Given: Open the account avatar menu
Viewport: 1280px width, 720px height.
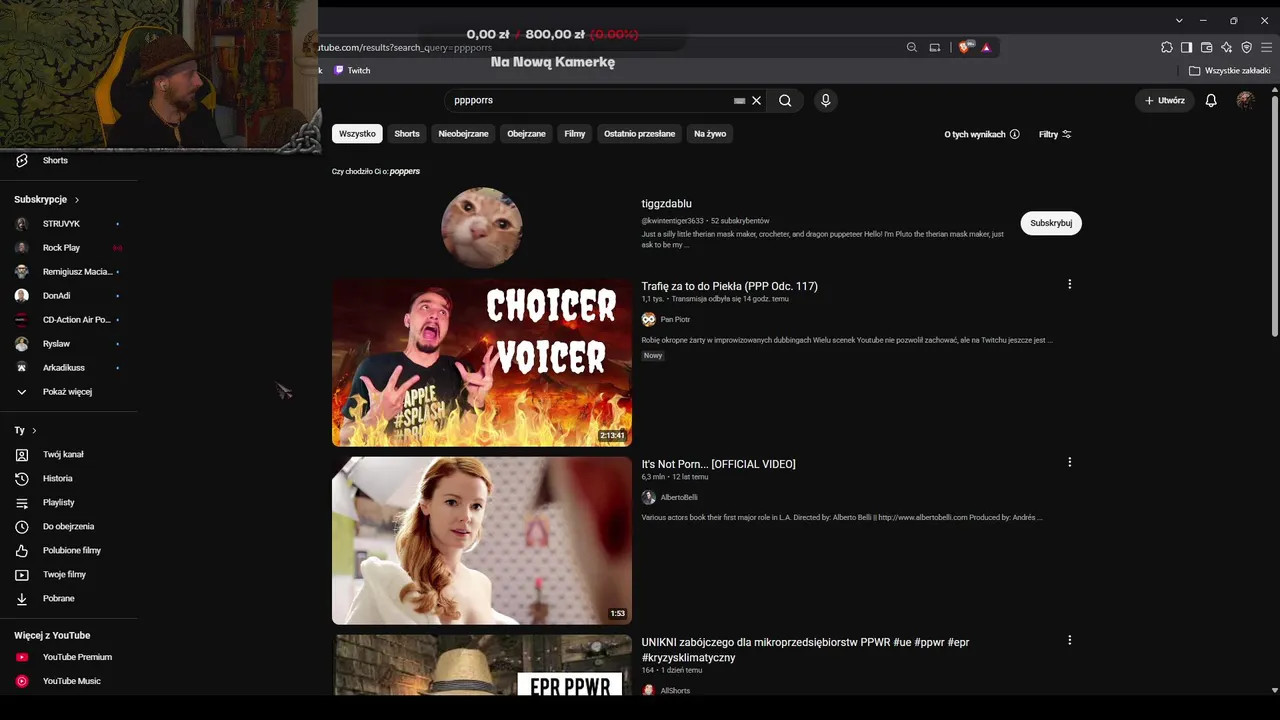Looking at the screenshot, I should 1245,100.
